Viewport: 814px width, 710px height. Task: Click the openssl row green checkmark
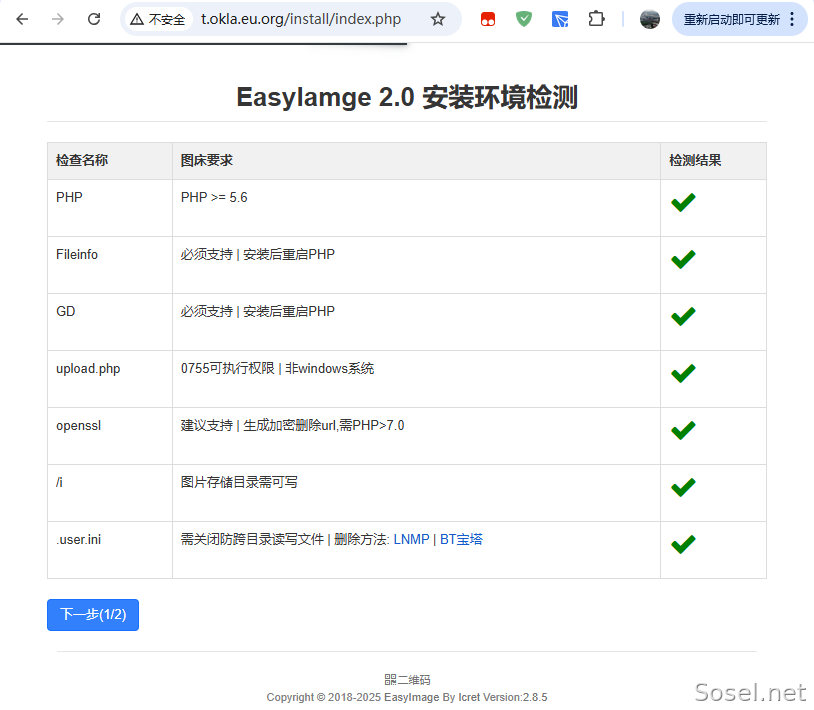click(683, 430)
